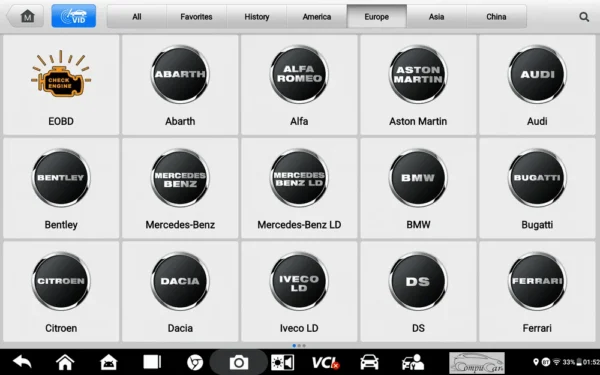Open the VCI connection status icon
This screenshot has width=600, height=375.
click(326, 362)
